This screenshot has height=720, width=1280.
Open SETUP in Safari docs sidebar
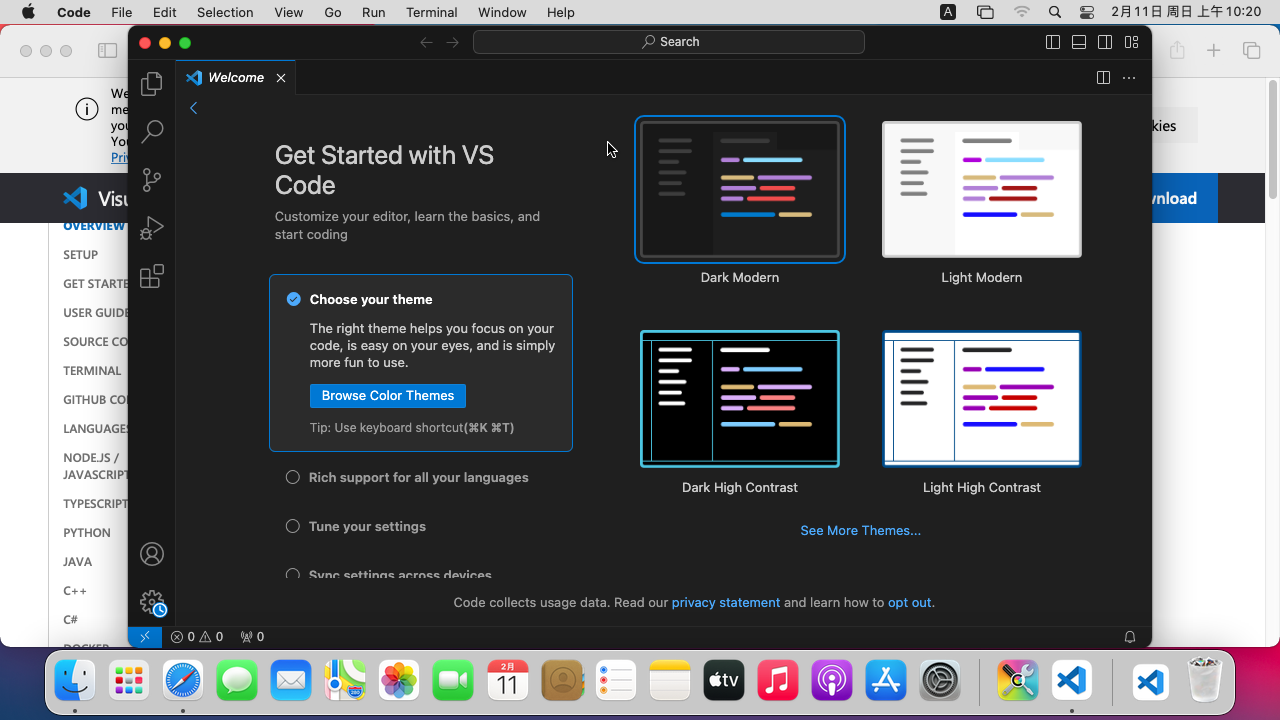pos(81,255)
